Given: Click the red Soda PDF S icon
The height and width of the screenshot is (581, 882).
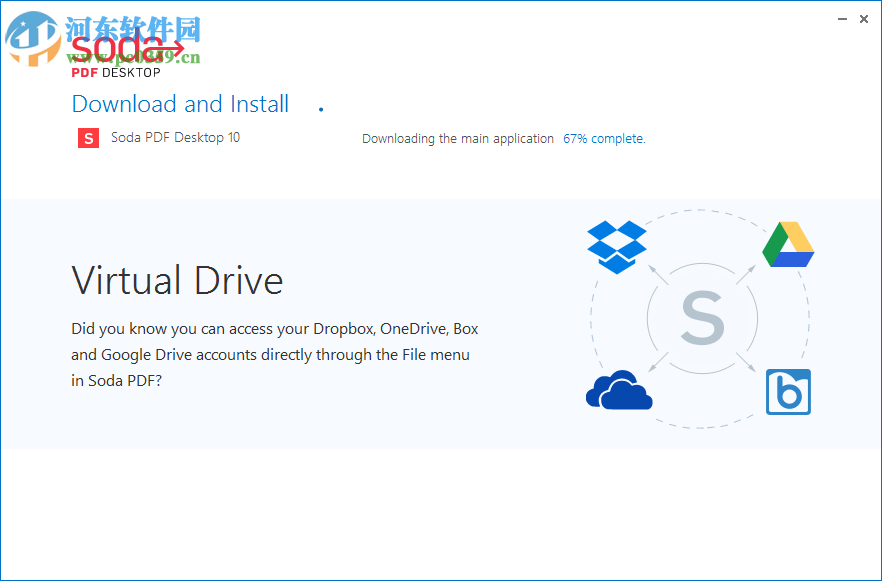Looking at the screenshot, I should [88, 138].
